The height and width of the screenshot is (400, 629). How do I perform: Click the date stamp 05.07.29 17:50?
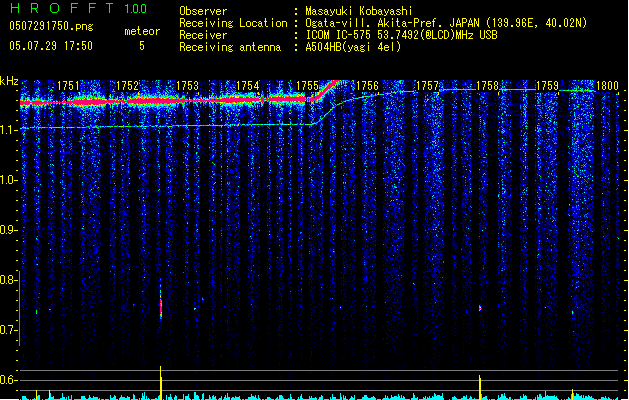51,46
